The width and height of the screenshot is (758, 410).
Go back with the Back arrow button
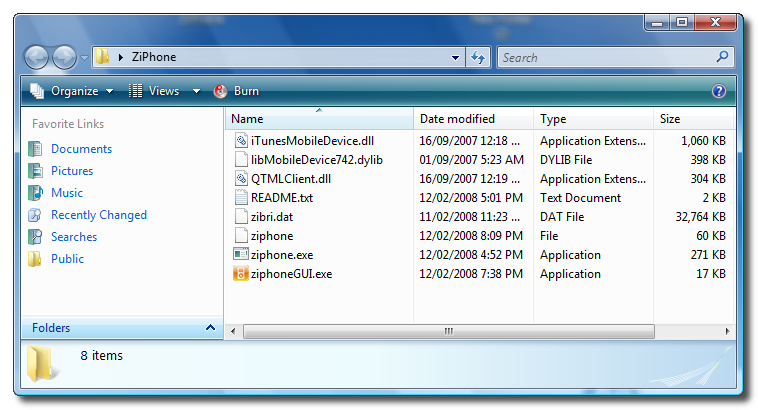pyautogui.click(x=37, y=58)
